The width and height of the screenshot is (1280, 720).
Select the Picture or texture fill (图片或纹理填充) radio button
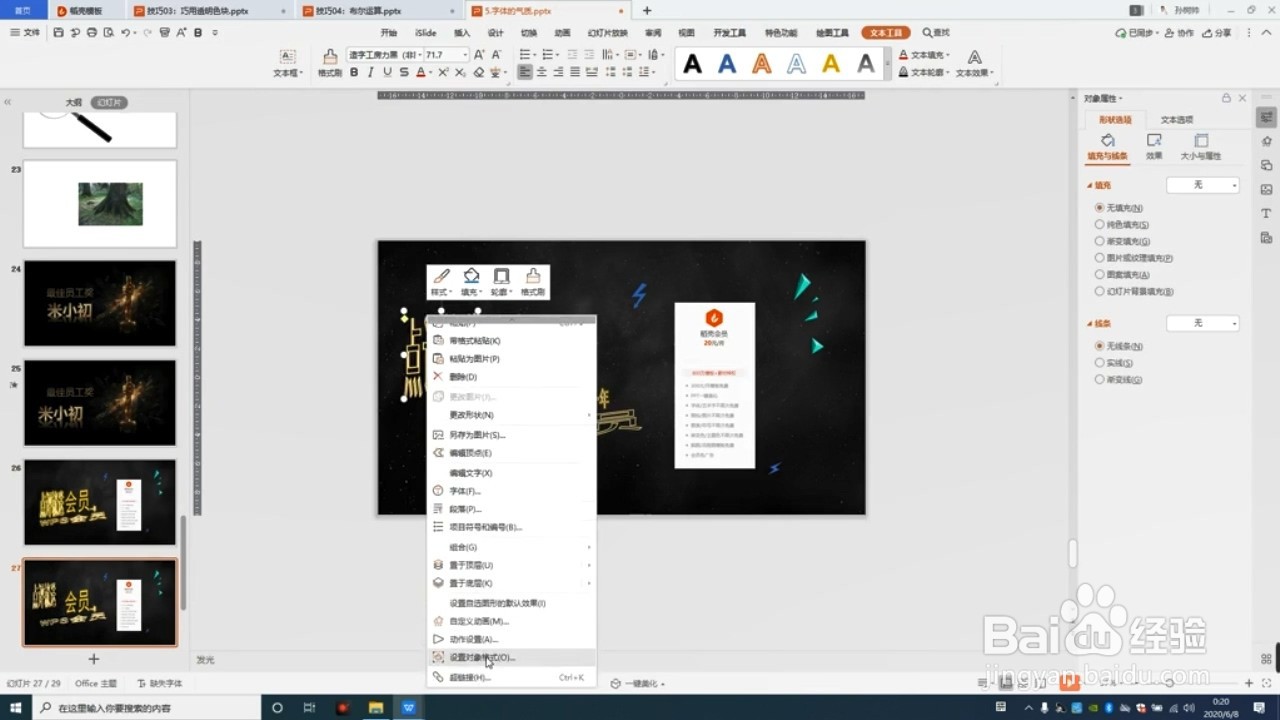click(x=1100, y=258)
